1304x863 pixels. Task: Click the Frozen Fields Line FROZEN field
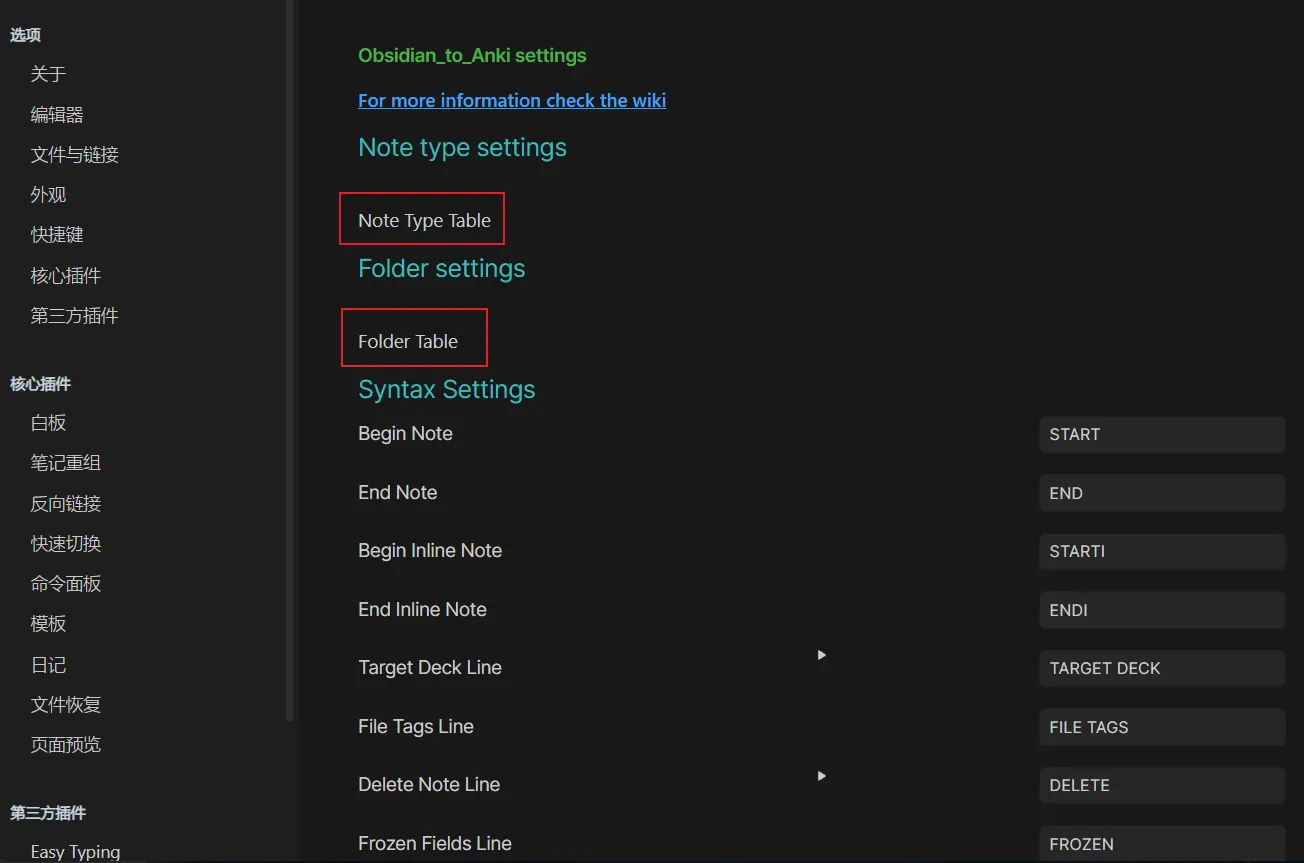tap(1162, 844)
